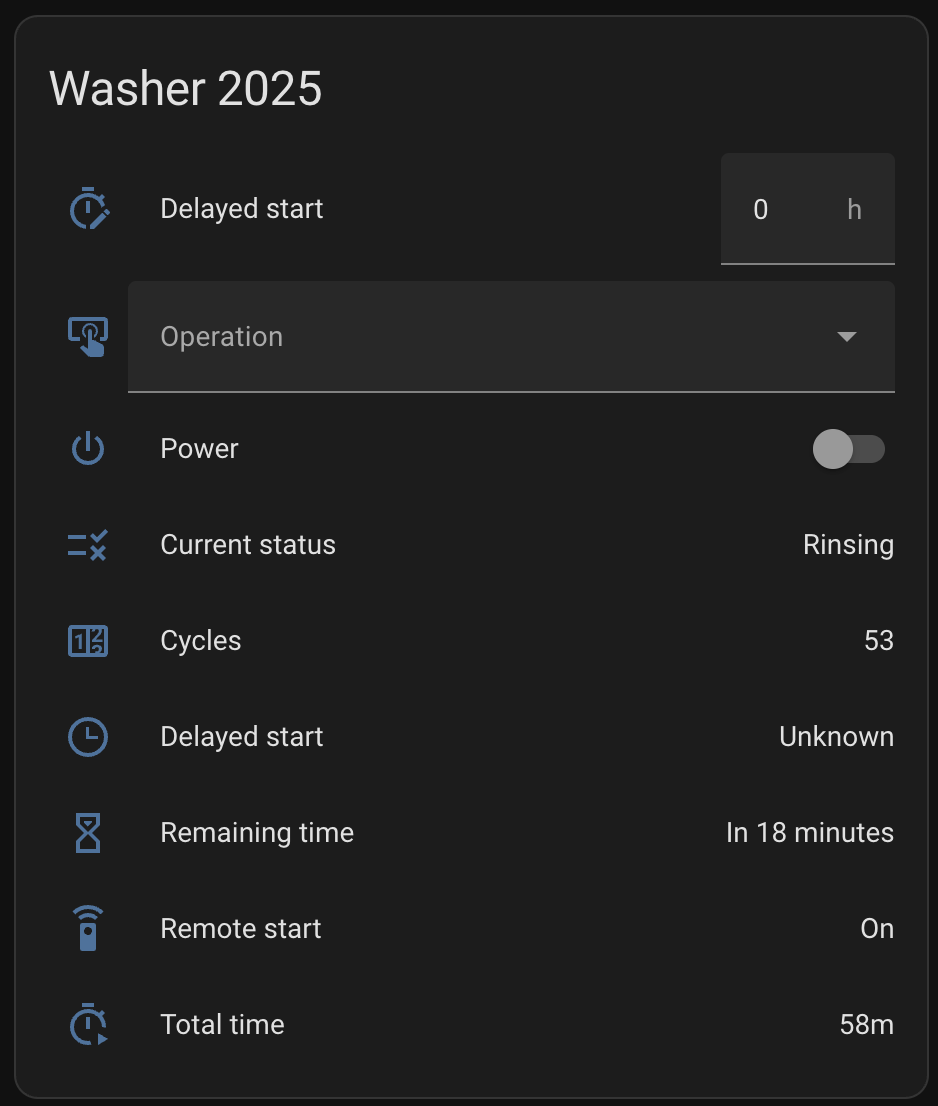Screen dimensions: 938x1106
Task: Toggle the Power switch
Action: point(848,449)
